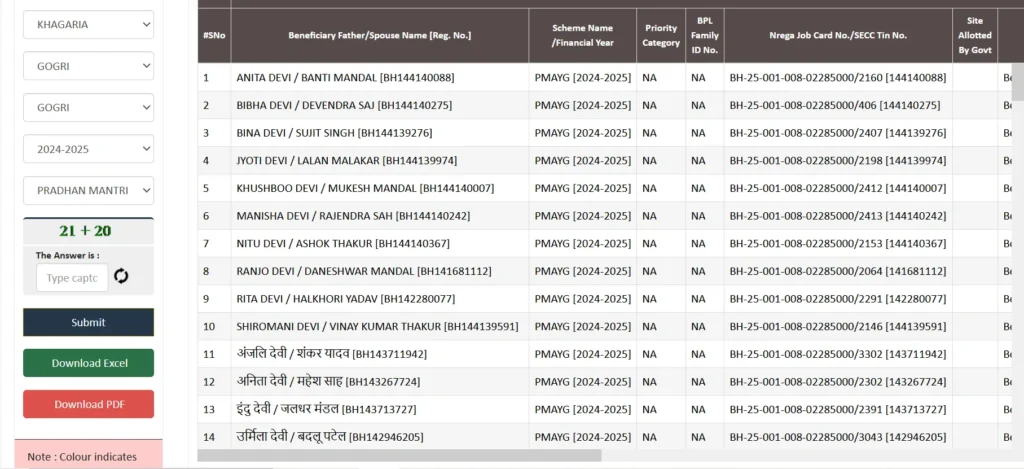Click the vertical scrollbar of the table
The width and height of the screenshot is (1024, 469).
point(1017,86)
